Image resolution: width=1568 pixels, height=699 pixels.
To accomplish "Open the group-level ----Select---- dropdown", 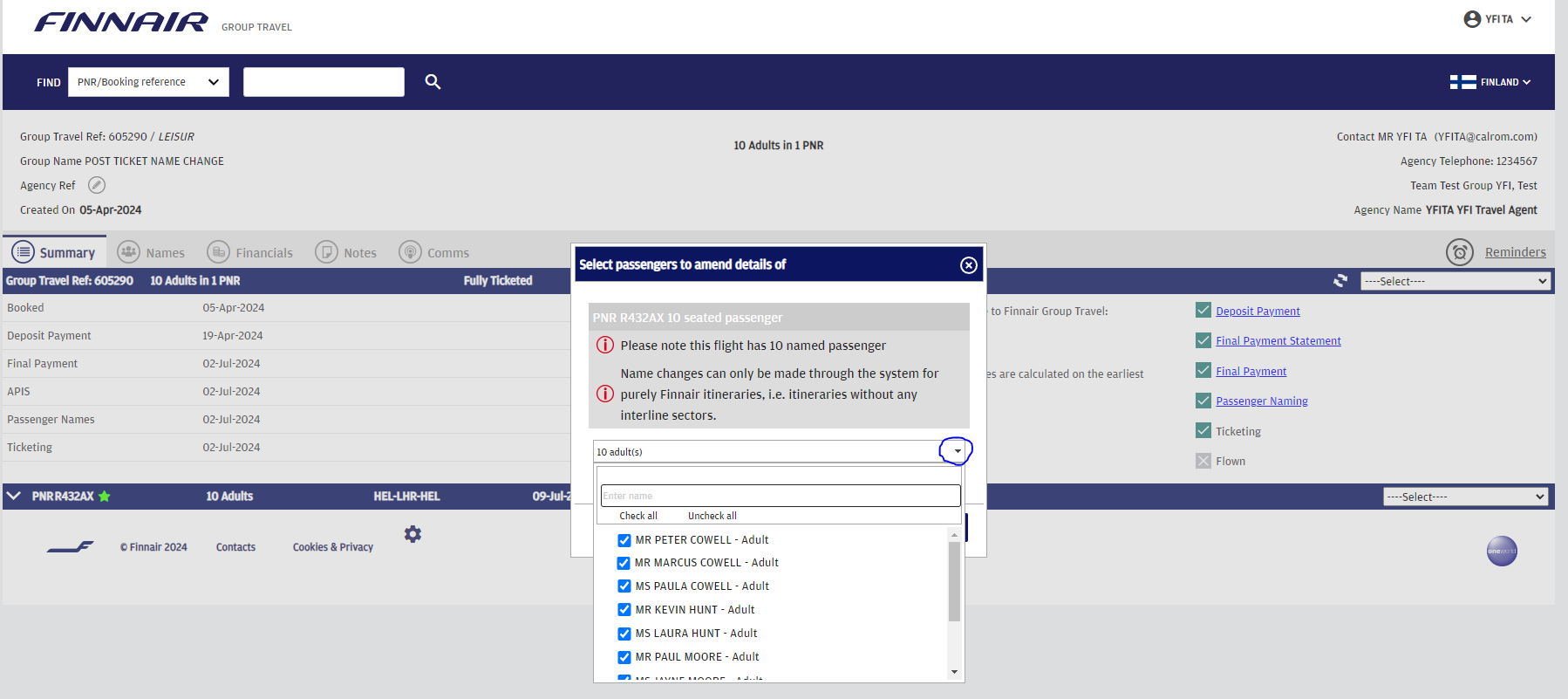I will pyautogui.click(x=1456, y=281).
